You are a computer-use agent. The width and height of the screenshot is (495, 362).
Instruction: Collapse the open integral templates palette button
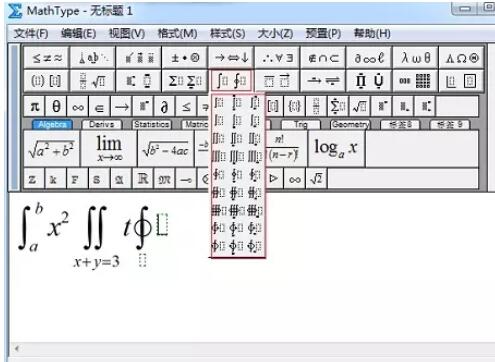(231, 81)
